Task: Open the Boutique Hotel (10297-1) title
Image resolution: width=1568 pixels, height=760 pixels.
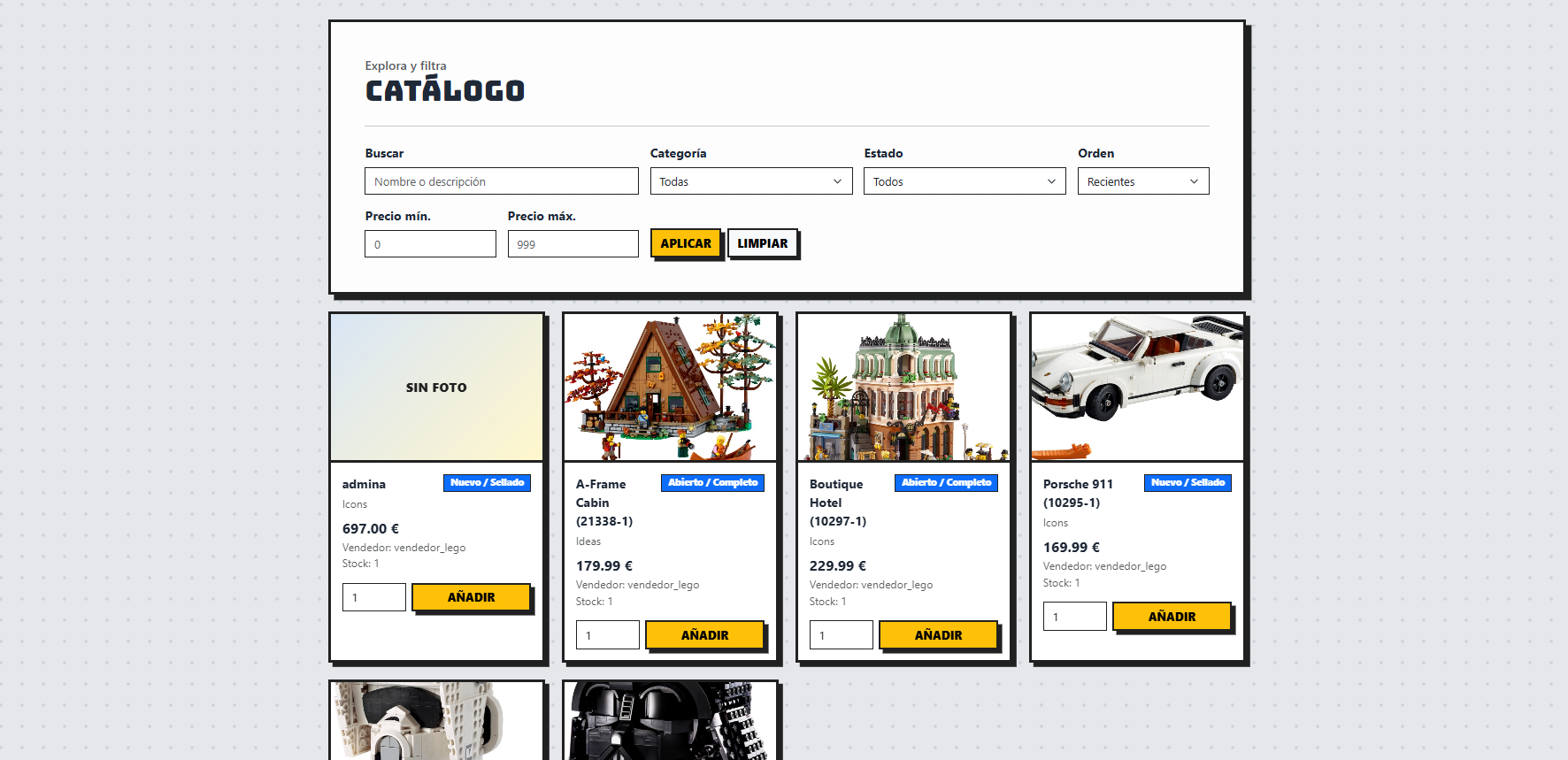Action: click(838, 503)
